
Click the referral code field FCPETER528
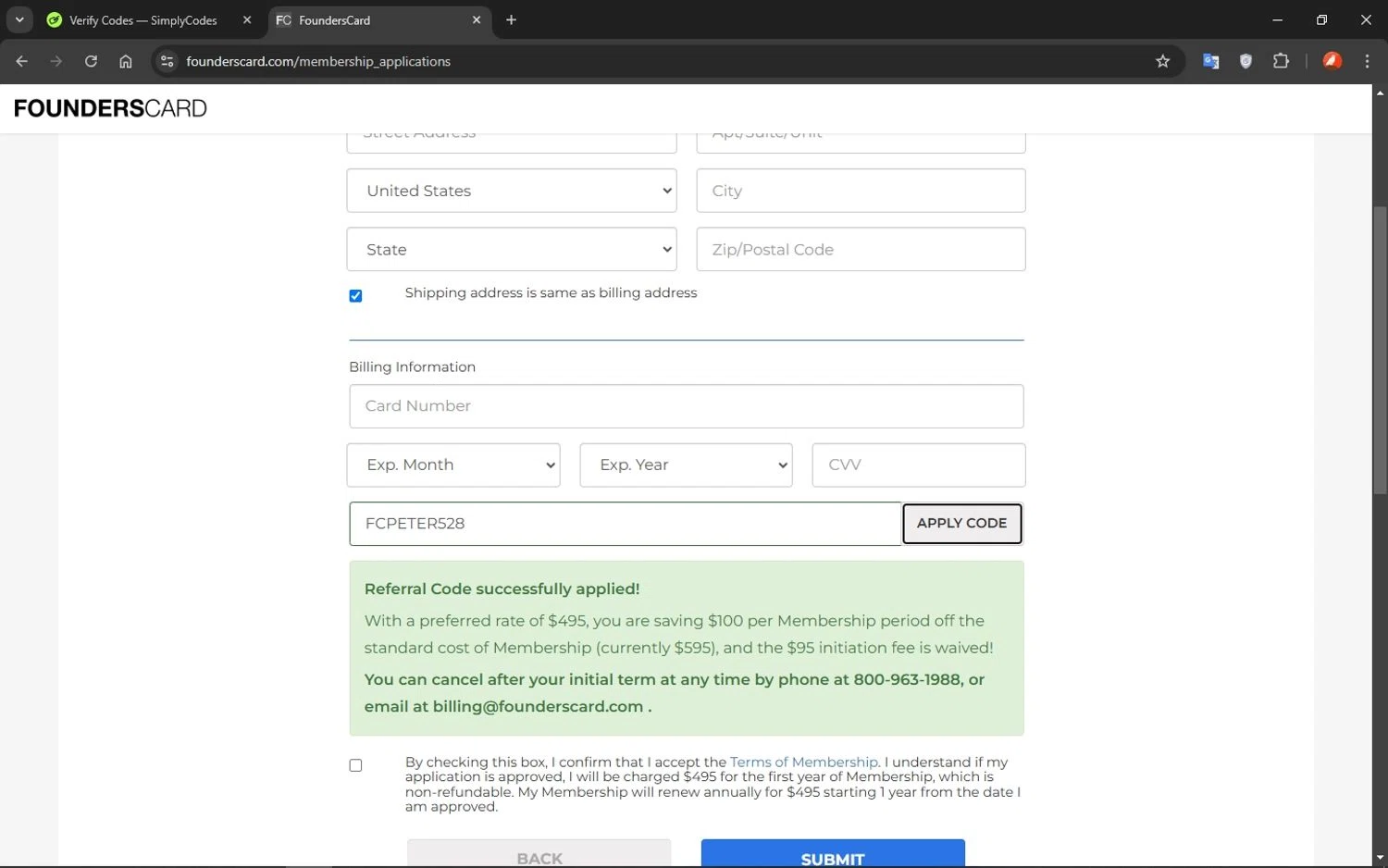click(626, 524)
